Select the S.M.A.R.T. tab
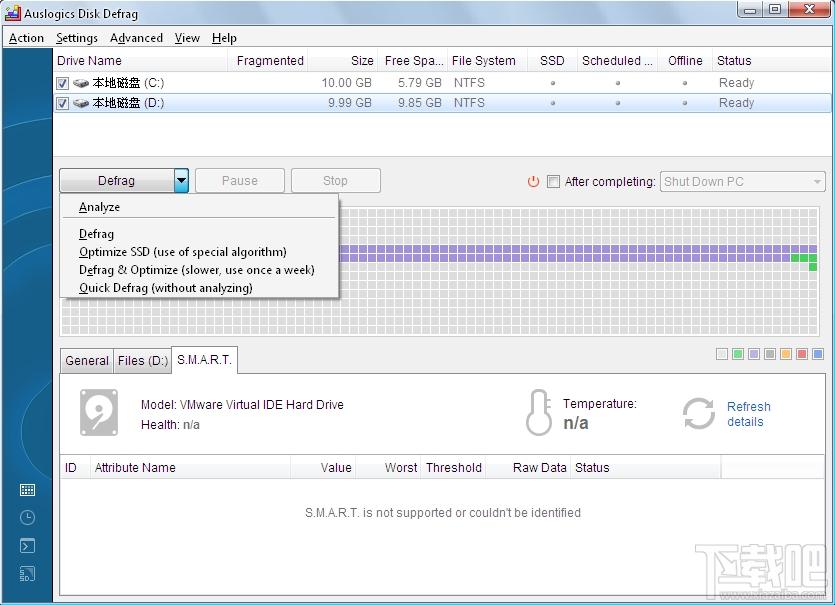This screenshot has height=605, width=835. 204,359
